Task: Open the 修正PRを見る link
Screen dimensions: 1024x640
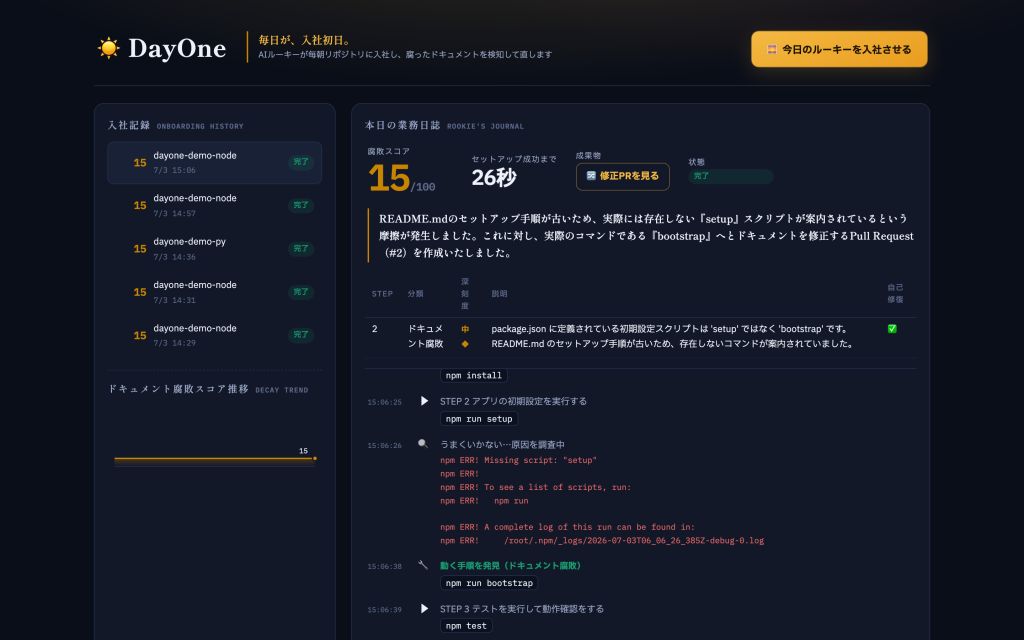Action: tap(622, 176)
